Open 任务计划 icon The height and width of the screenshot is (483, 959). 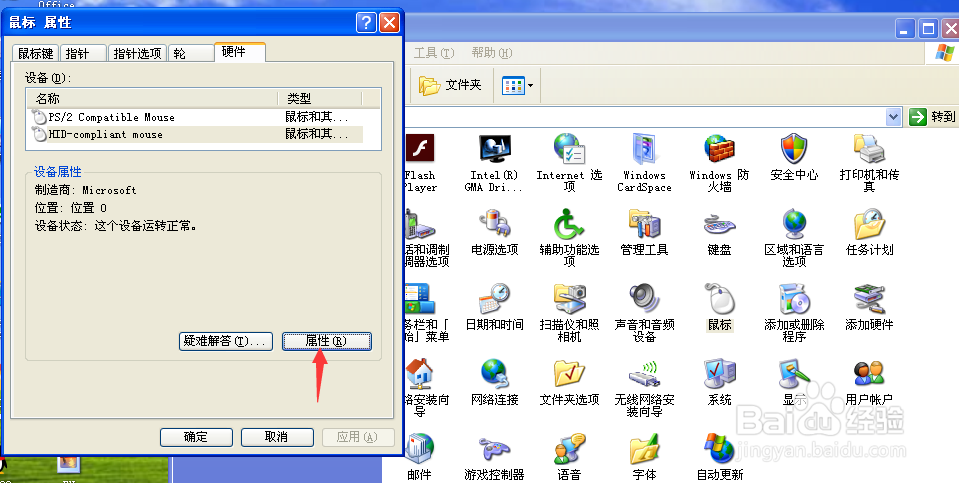coord(869,224)
